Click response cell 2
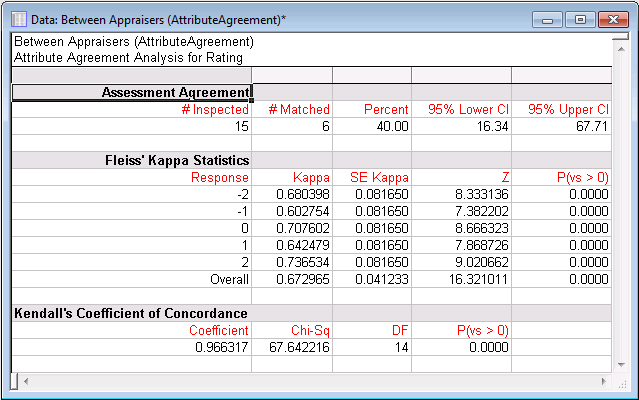This screenshot has width=639, height=400. click(x=132, y=262)
